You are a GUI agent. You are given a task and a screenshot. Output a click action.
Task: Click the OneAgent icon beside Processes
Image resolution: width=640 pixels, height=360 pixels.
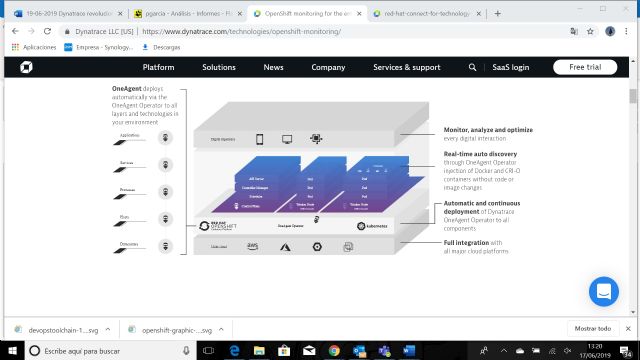coord(165,192)
